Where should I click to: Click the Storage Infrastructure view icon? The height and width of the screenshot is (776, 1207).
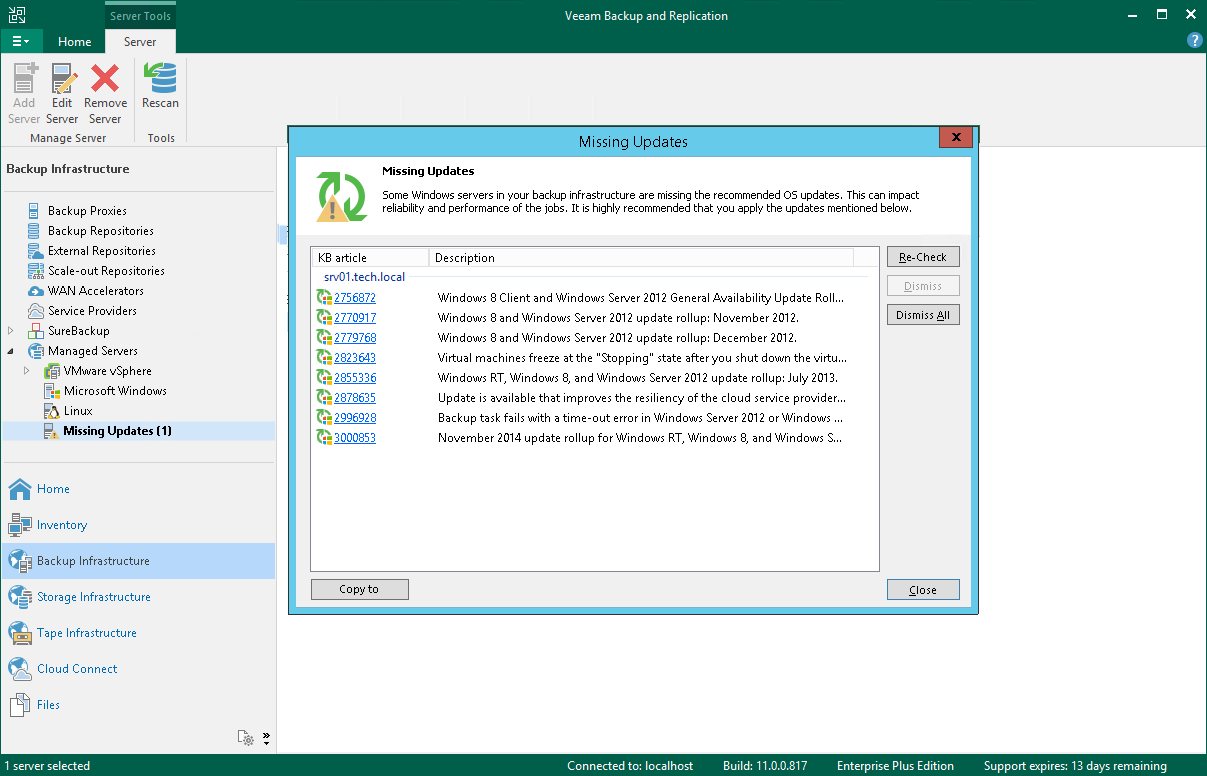coord(20,597)
